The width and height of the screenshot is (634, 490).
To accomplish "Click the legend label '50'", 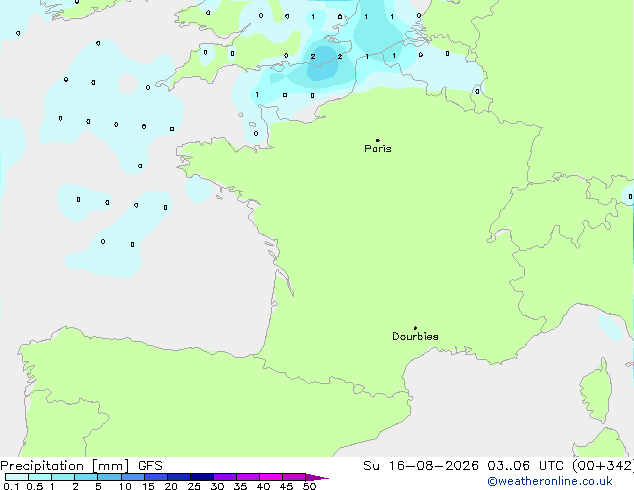I will [x=309, y=486].
